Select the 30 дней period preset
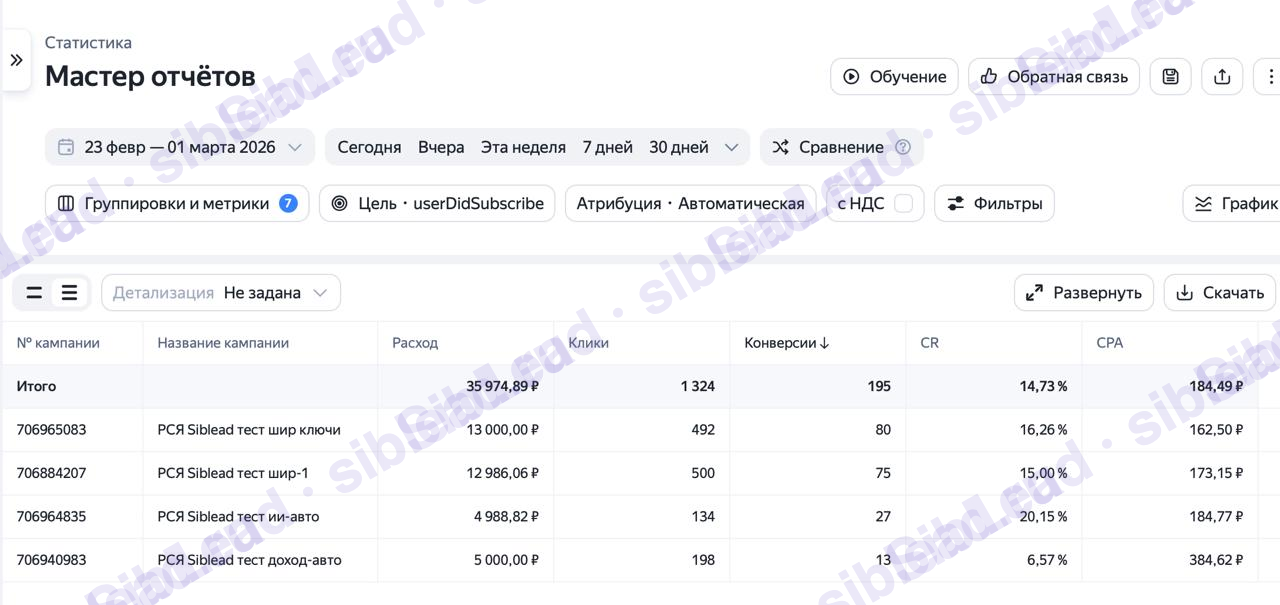The image size is (1280, 605). click(x=679, y=147)
